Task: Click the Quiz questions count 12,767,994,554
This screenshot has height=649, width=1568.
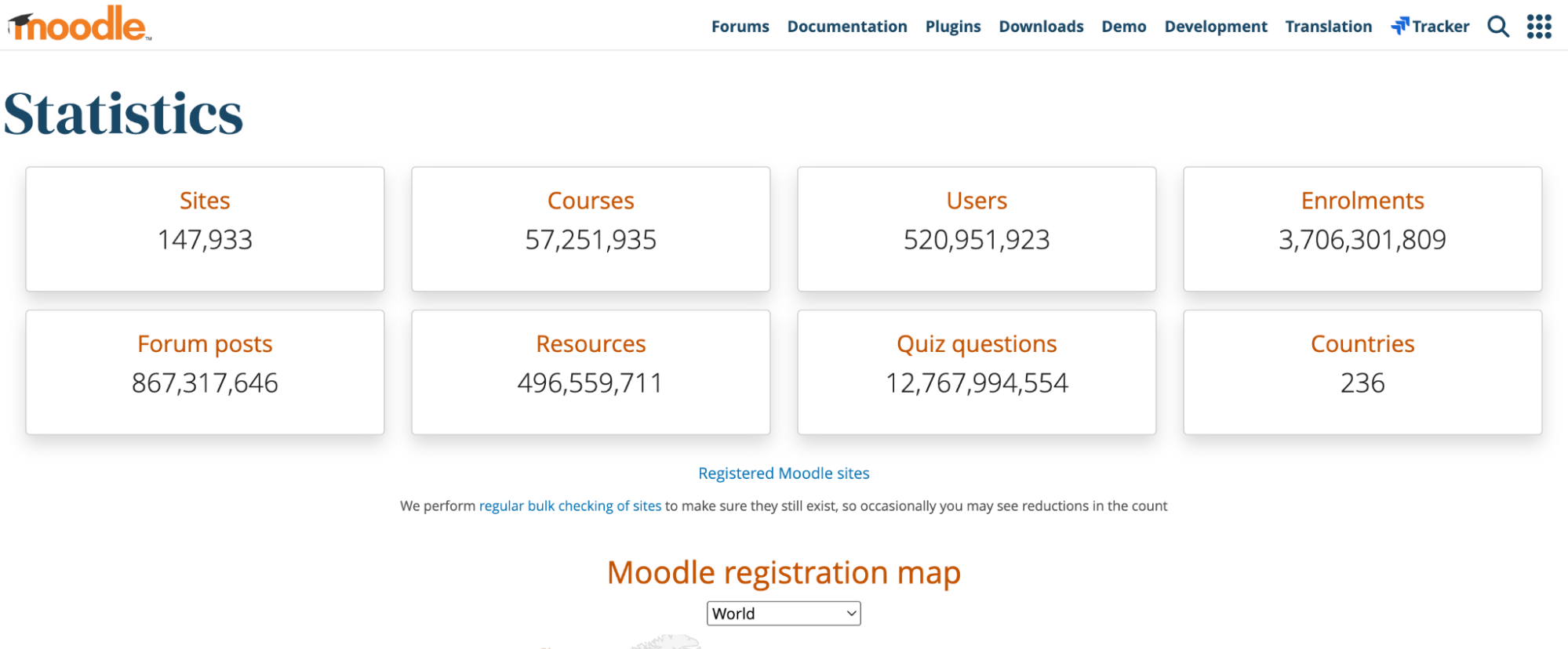Action: [977, 383]
